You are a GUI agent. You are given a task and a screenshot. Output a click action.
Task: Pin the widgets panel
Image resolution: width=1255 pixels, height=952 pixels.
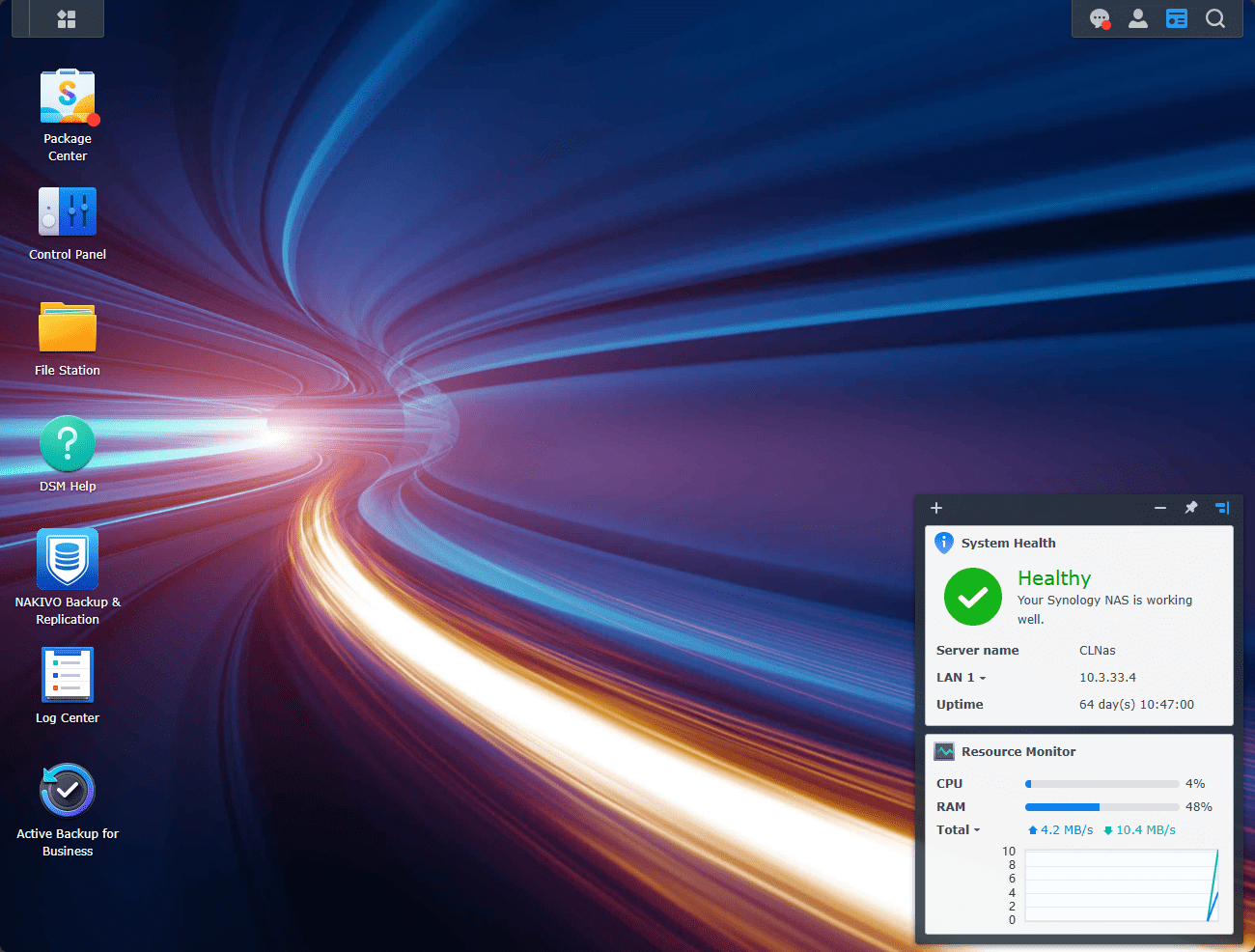point(1191,508)
